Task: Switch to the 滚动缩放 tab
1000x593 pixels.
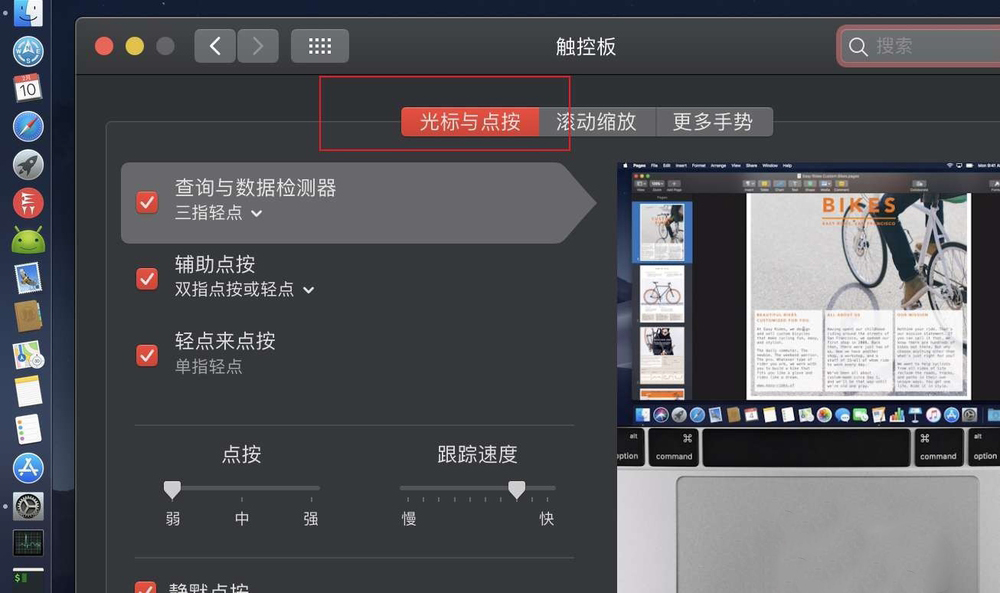Action: tap(596, 122)
